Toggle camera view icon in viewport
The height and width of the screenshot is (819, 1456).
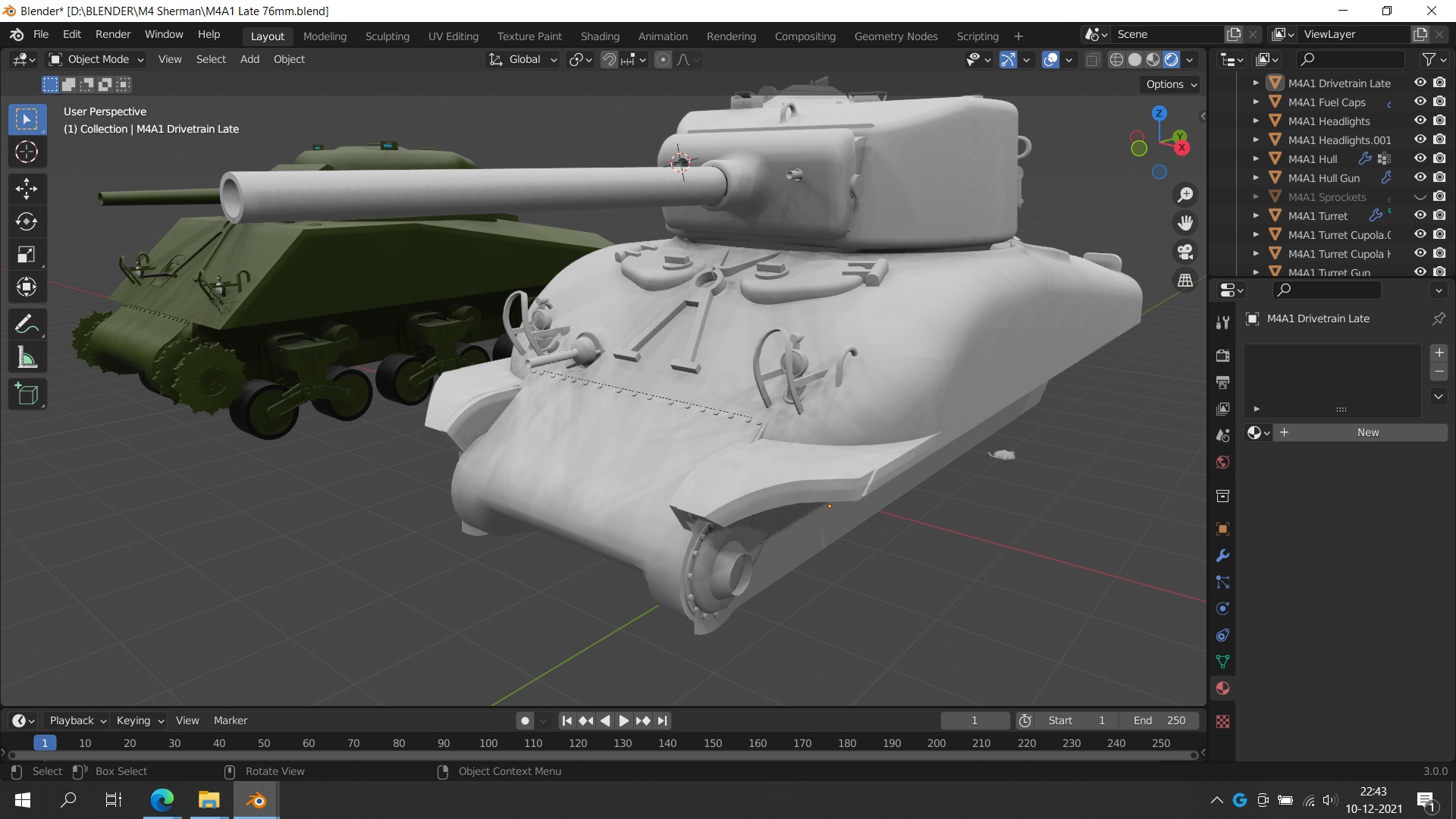1185,252
